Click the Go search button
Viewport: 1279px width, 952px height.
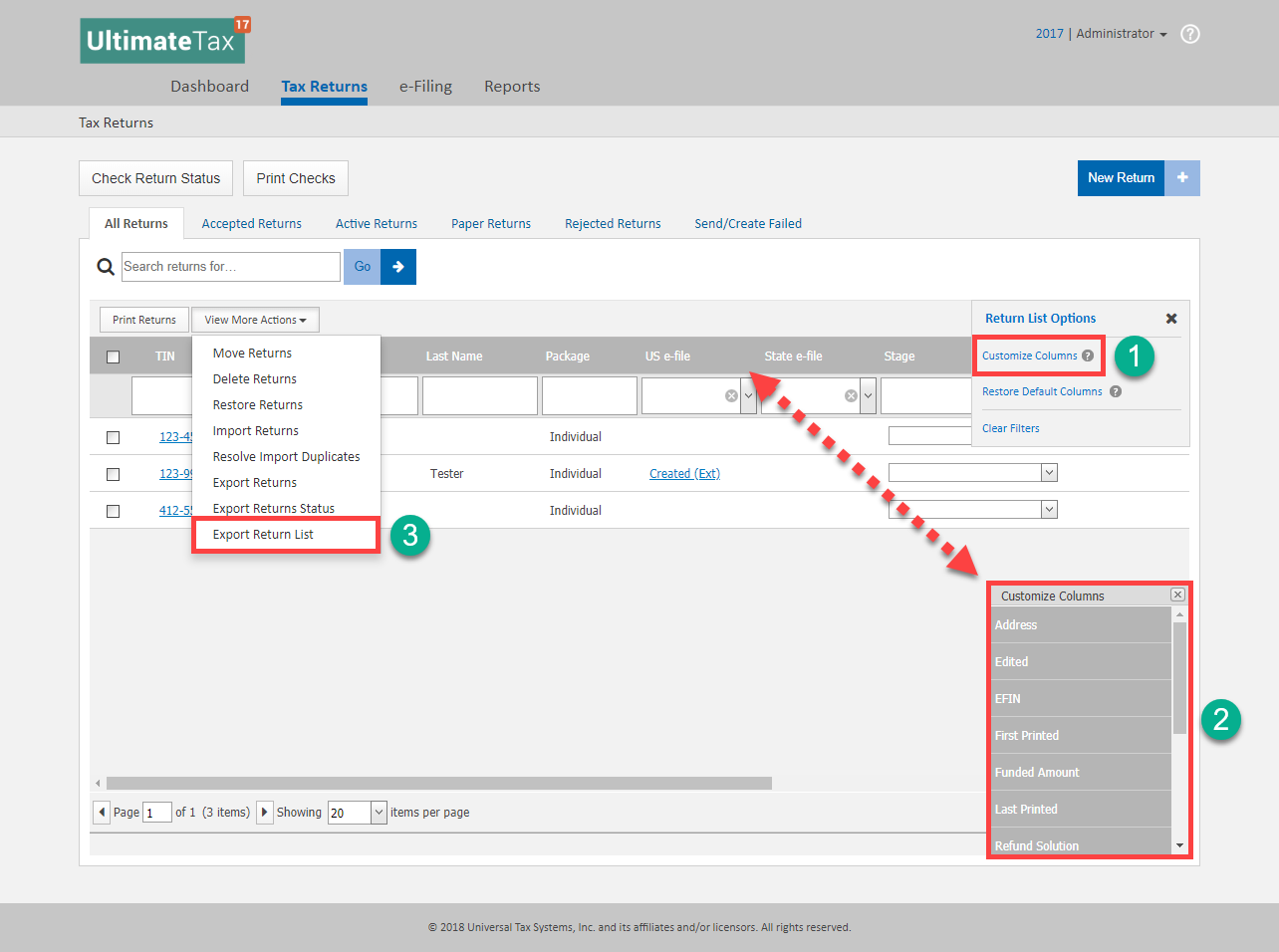coord(362,267)
